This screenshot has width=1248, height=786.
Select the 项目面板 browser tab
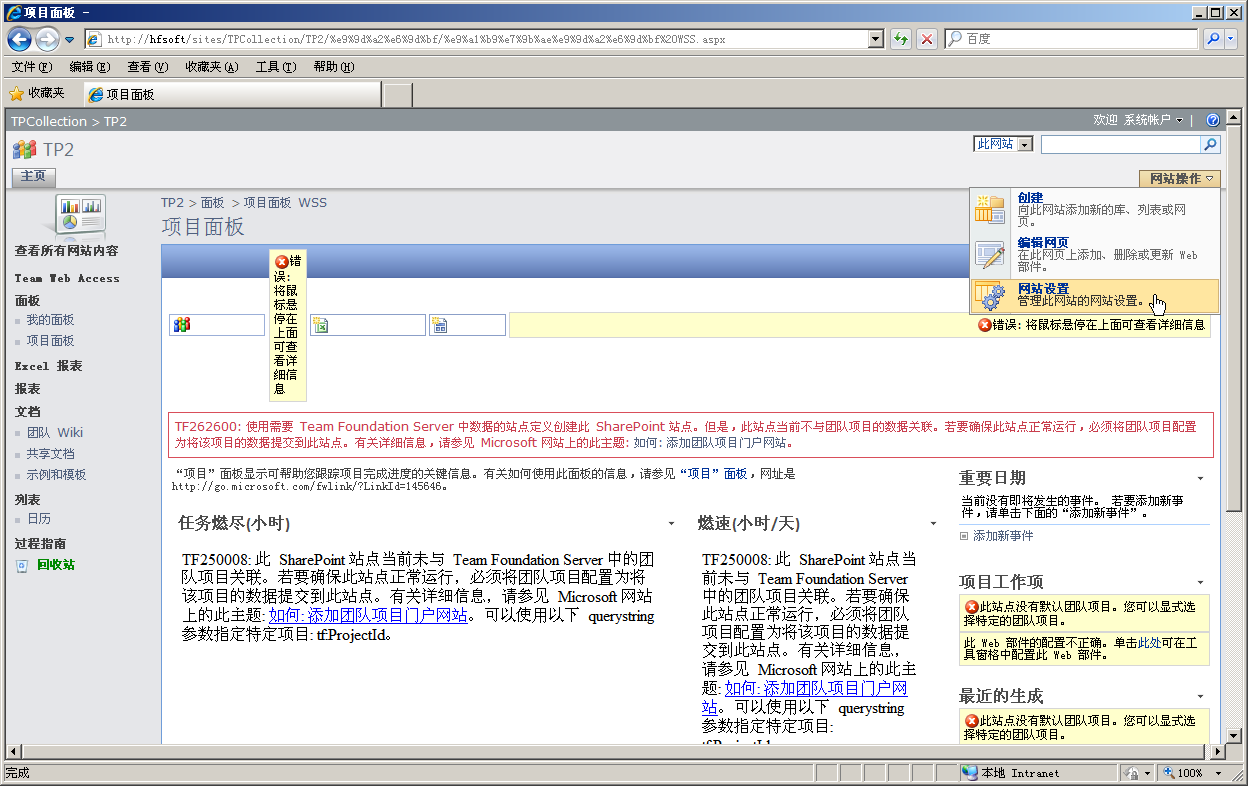click(x=231, y=94)
